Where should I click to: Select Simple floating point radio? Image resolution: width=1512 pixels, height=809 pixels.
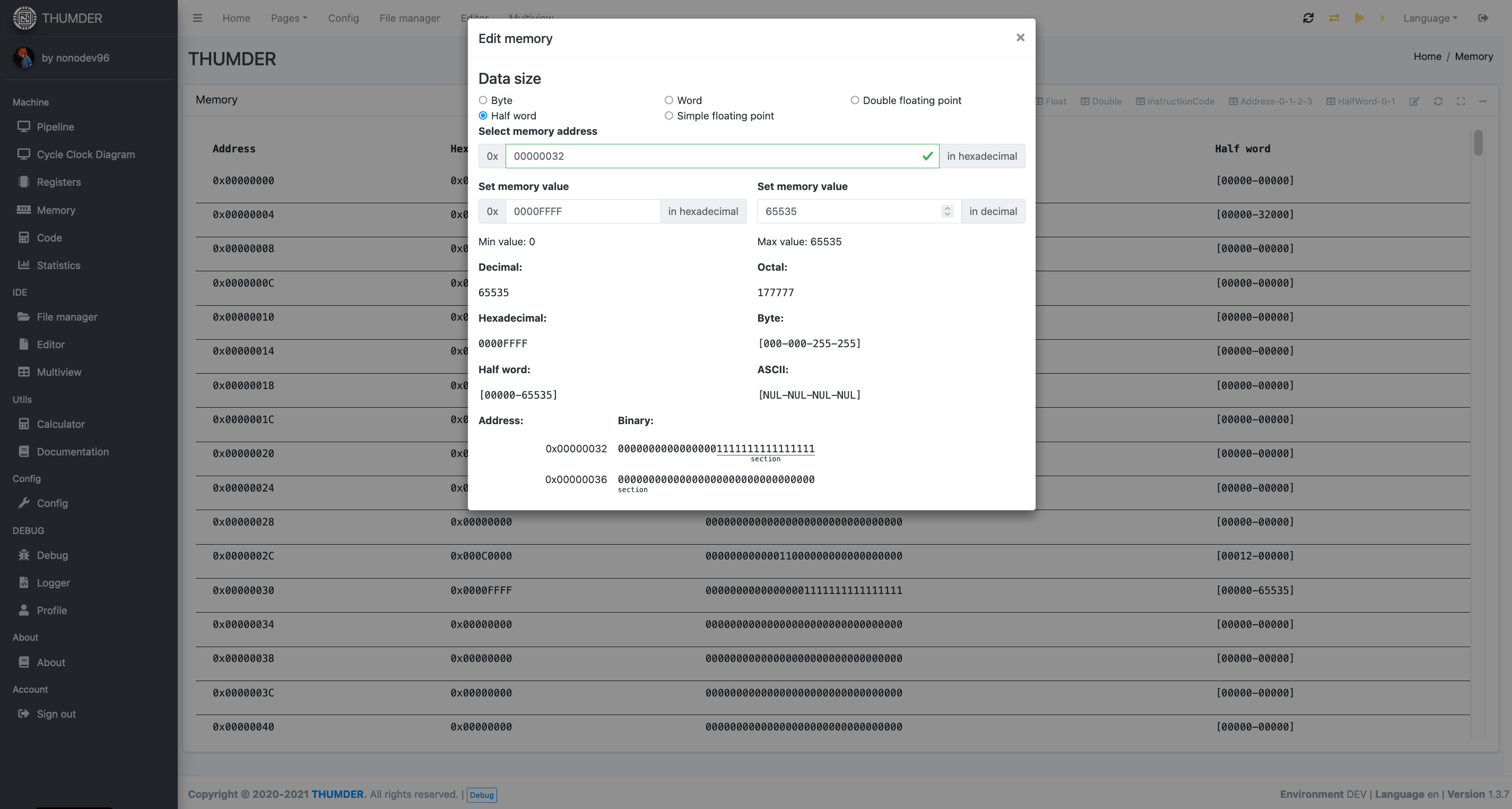[668, 115]
